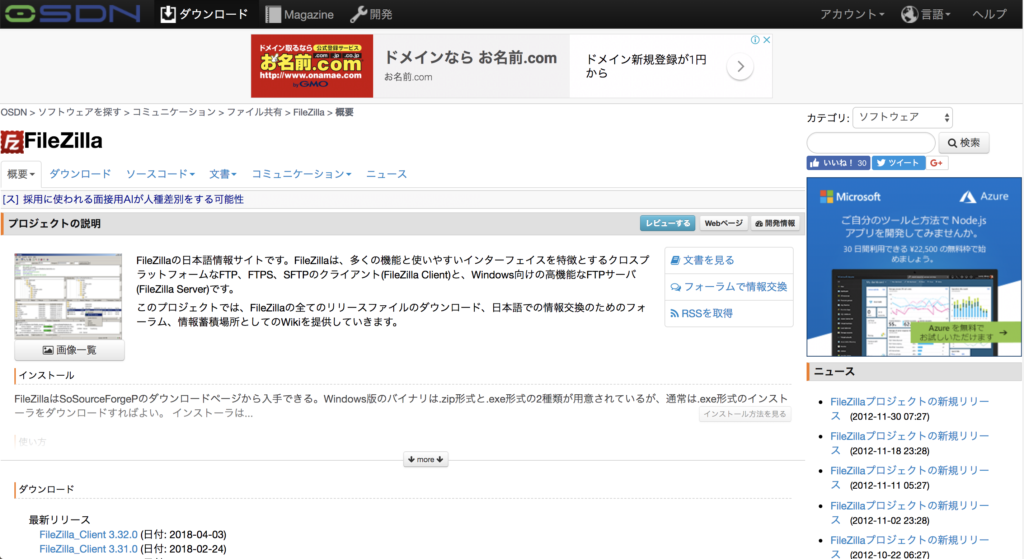Screen dimensions: 1024x559
Task: Open フォーラムで情報交換 link
Action: coord(729,287)
